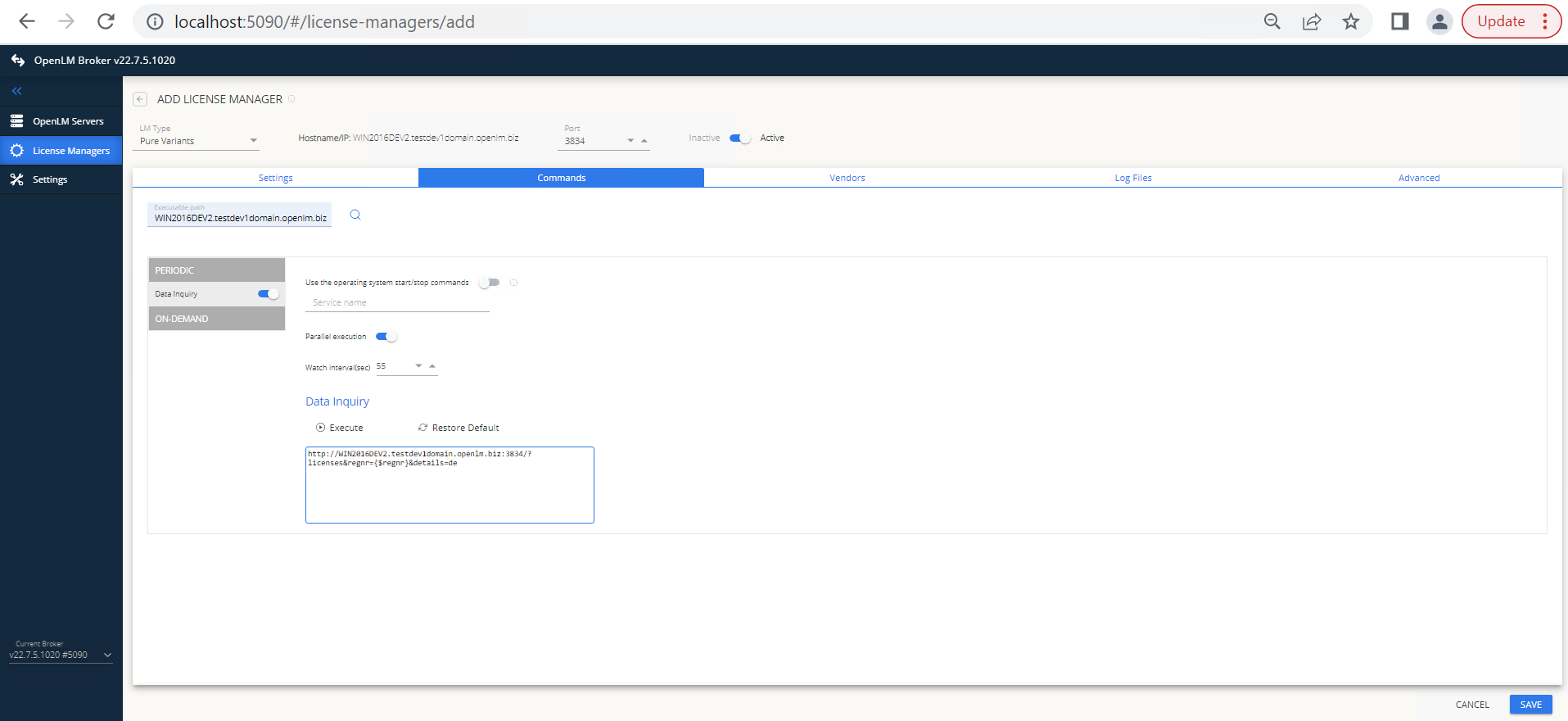Switch to the Vendors tab
Viewport: 1568px width, 721px height.
[847, 178]
